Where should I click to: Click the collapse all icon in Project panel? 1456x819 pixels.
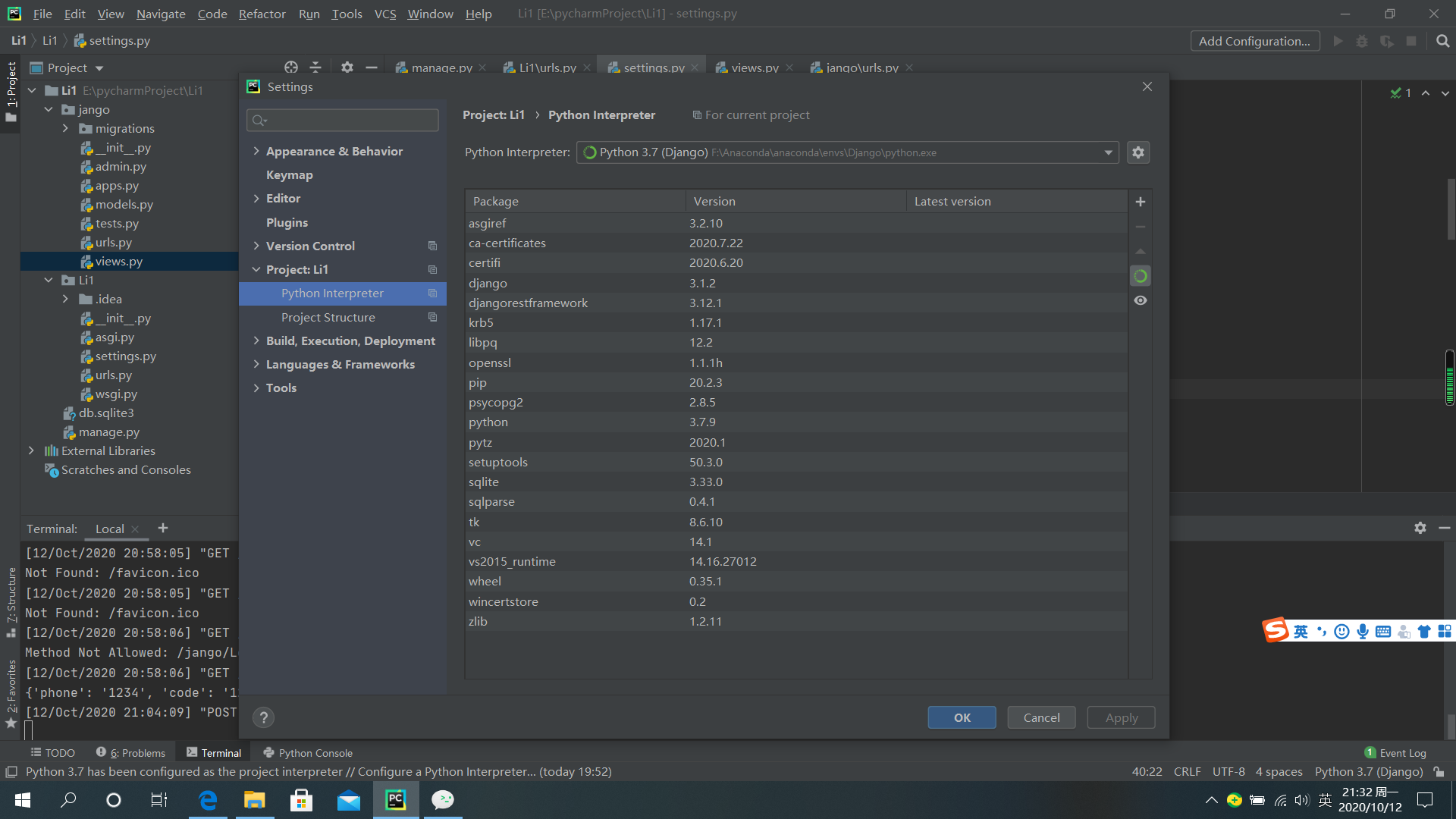point(315,67)
